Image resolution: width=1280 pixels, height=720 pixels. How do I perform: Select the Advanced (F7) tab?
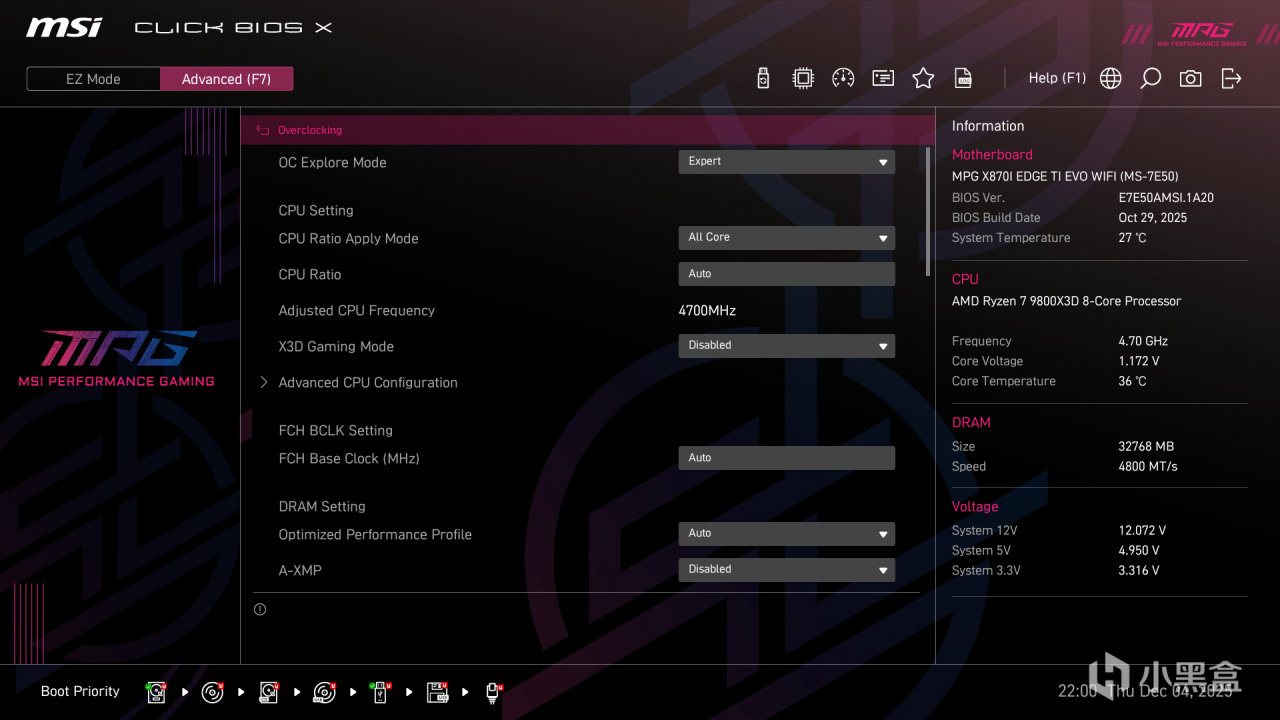(226, 79)
